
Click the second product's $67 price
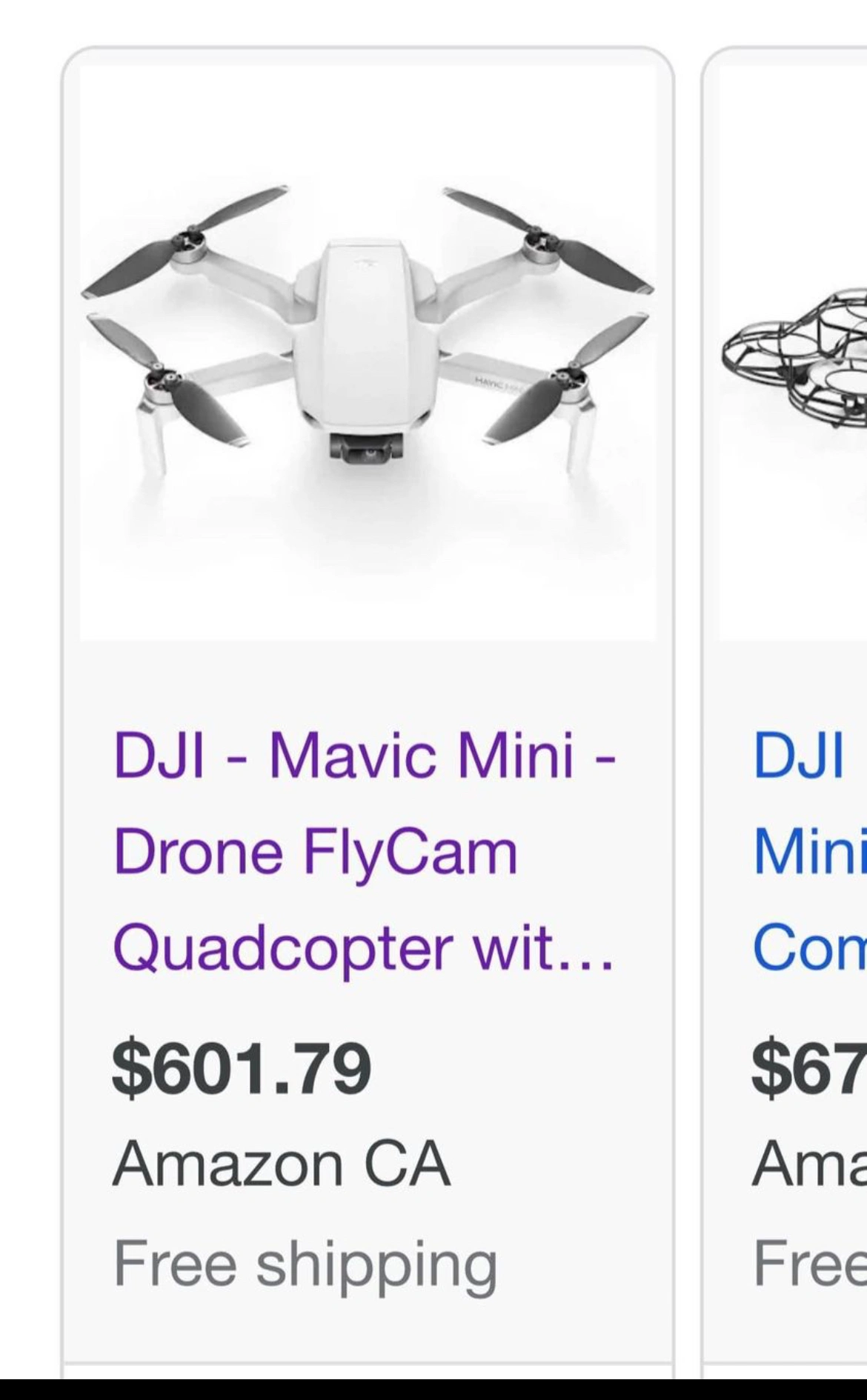pyautogui.click(x=809, y=1068)
